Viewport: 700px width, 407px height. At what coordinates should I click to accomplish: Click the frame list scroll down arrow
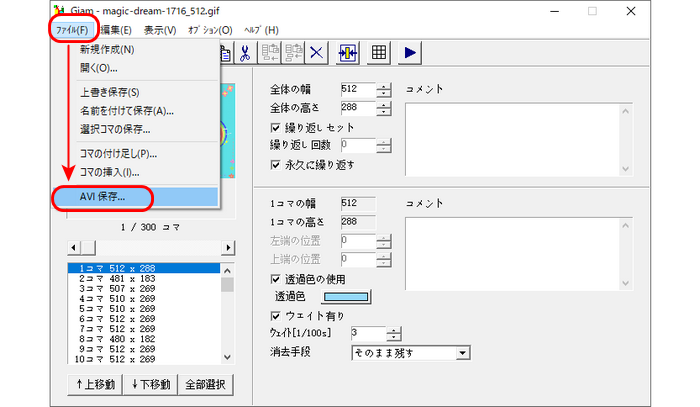coord(227,357)
